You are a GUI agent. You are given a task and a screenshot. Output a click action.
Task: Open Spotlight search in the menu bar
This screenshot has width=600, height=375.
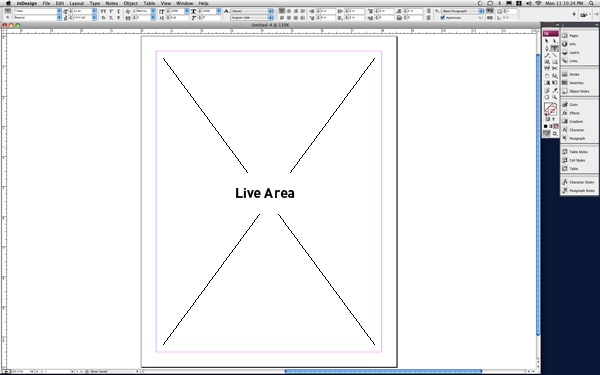[x=592, y=3]
